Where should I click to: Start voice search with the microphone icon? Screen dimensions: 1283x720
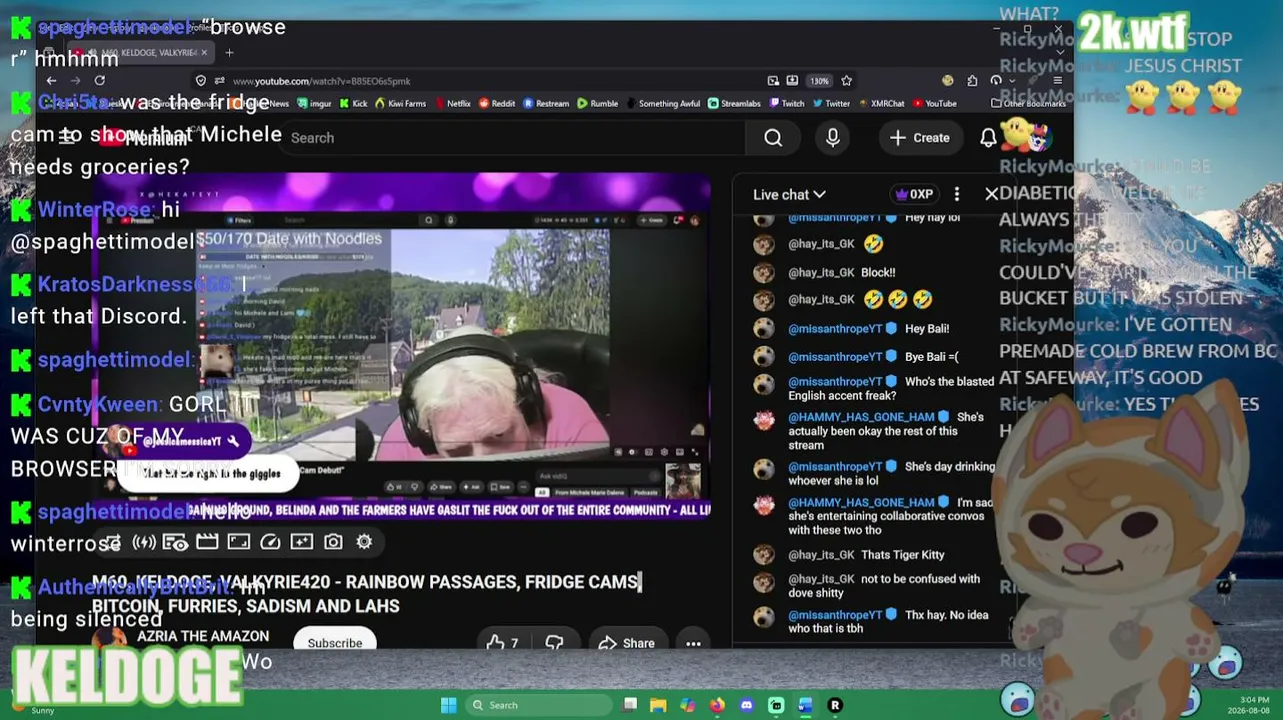833,138
